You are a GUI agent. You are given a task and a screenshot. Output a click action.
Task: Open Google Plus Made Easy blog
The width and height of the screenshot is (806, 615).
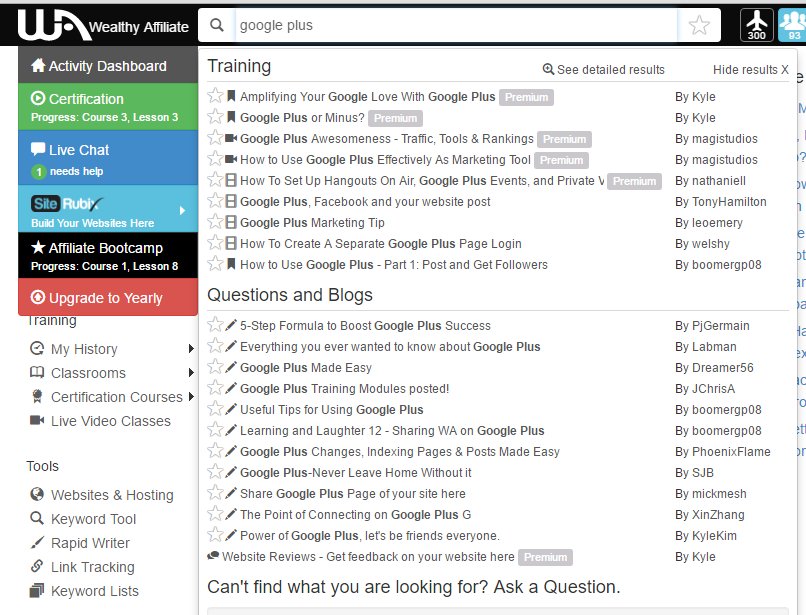[x=306, y=368]
